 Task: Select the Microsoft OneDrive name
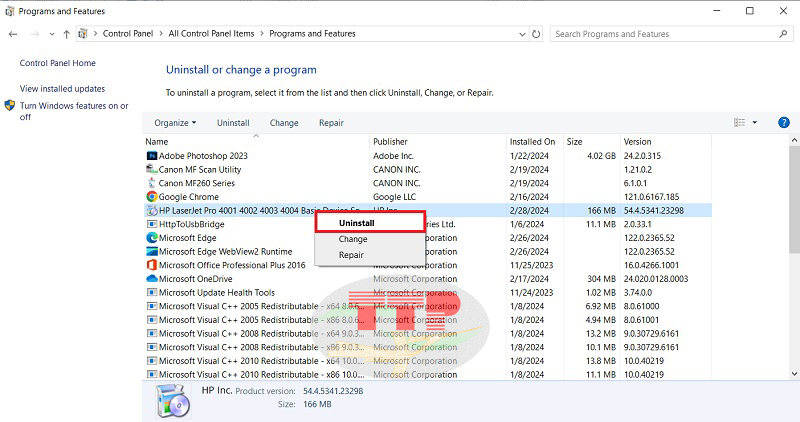pos(195,279)
